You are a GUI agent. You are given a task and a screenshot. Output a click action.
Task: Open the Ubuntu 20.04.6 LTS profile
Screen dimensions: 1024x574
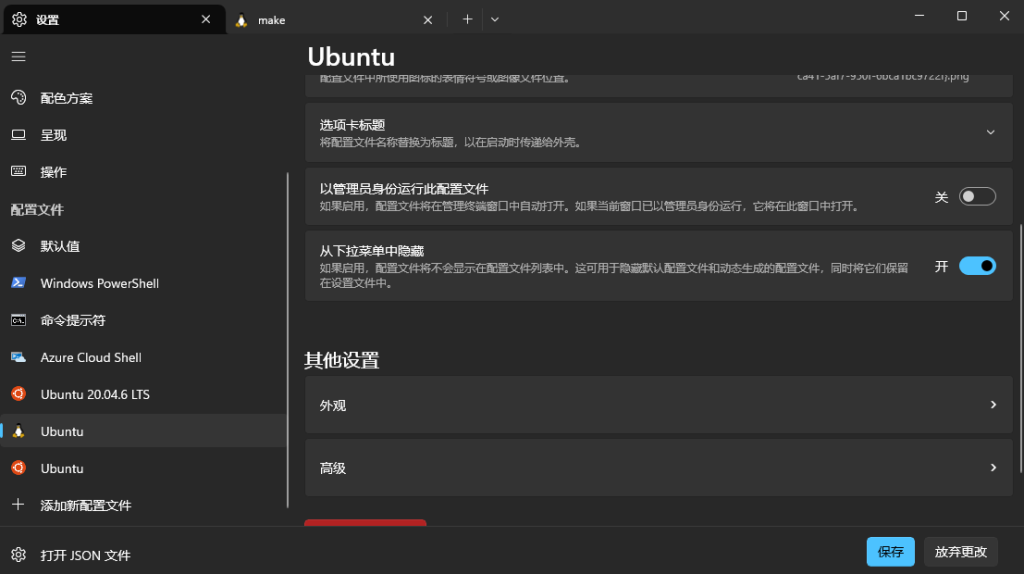[94, 394]
